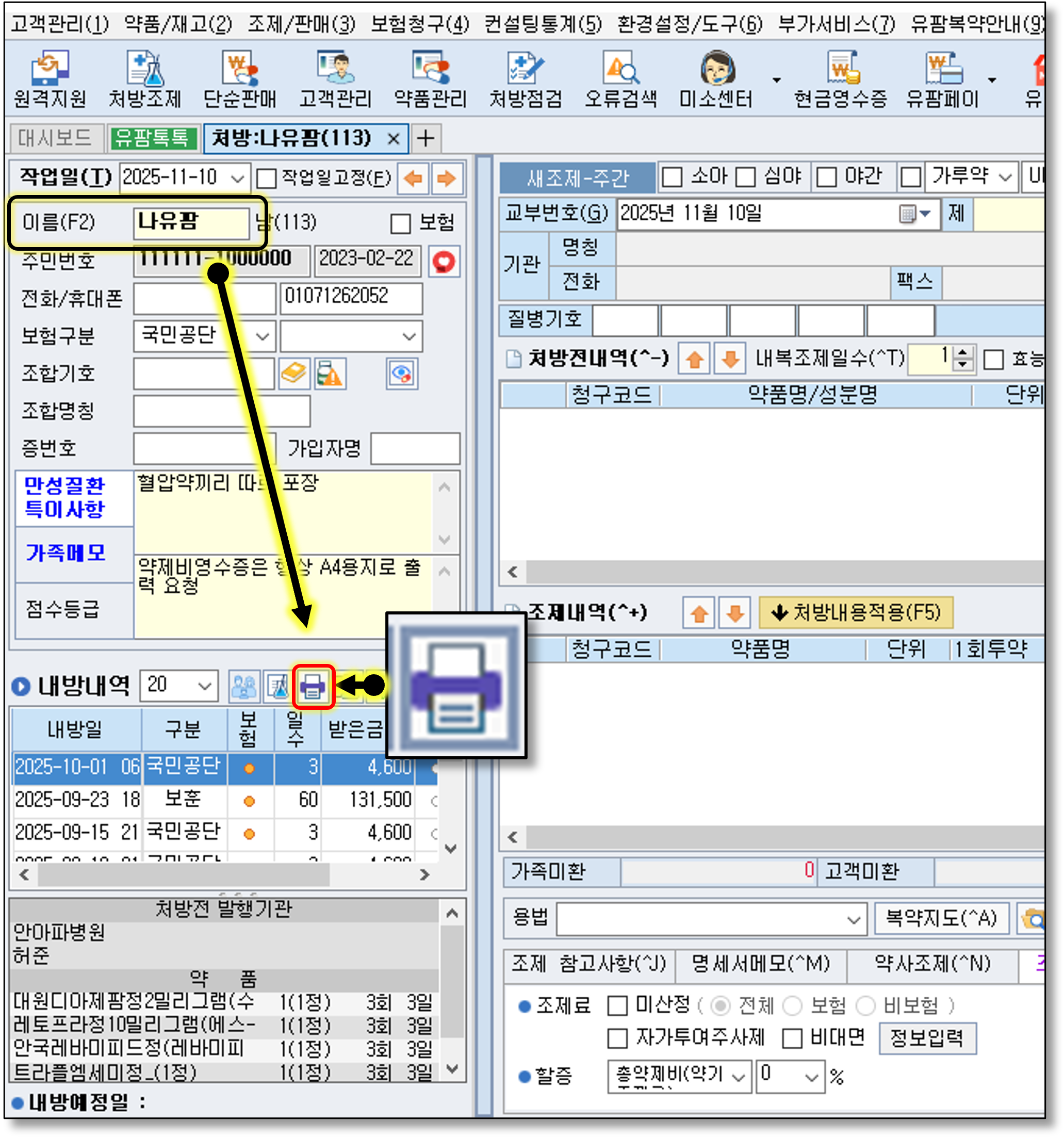Enable the 작업일고정 checkbox
The width and height of the screenshot is (1064, 1137).
click(x=267, y=178)
